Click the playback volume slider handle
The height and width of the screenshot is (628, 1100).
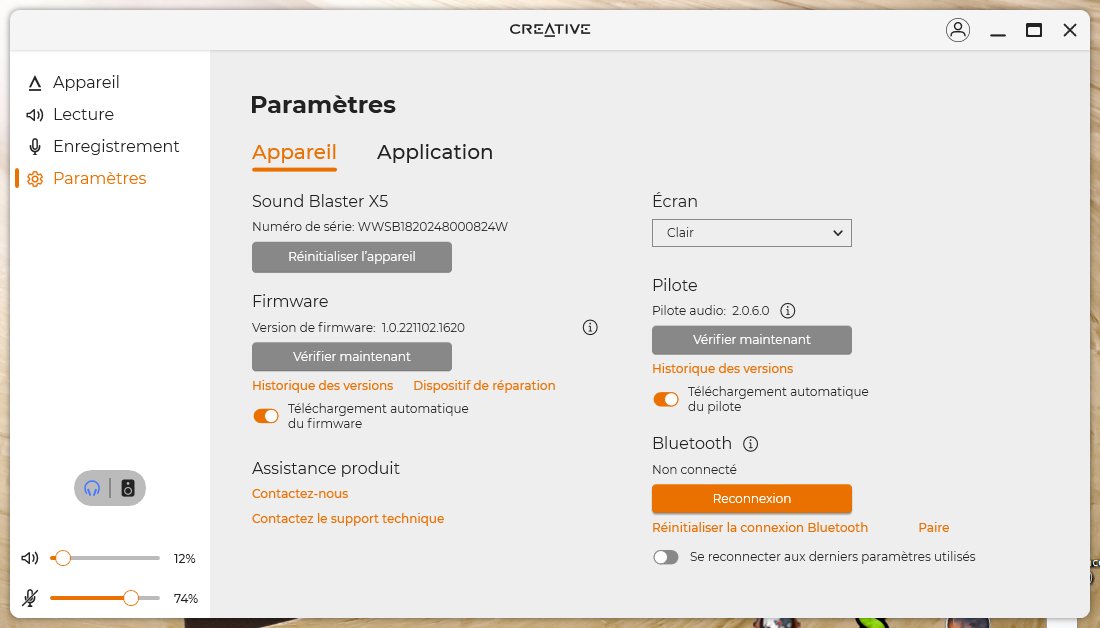(x=63, y=558)
